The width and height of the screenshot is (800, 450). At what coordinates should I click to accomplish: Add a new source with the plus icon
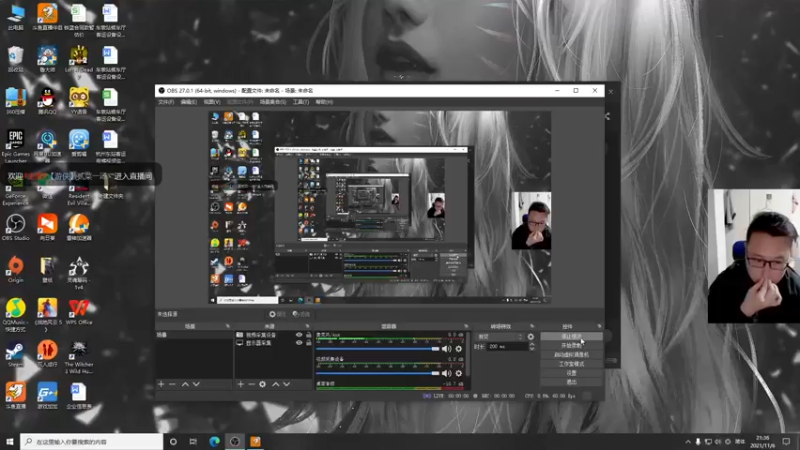(x=240, y=384)
